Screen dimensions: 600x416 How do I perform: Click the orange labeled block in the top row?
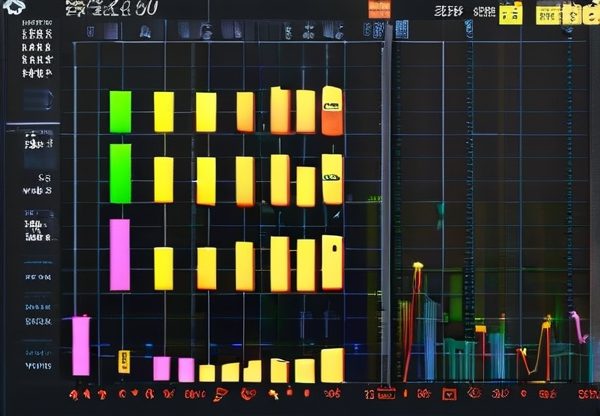click(332, 110)
